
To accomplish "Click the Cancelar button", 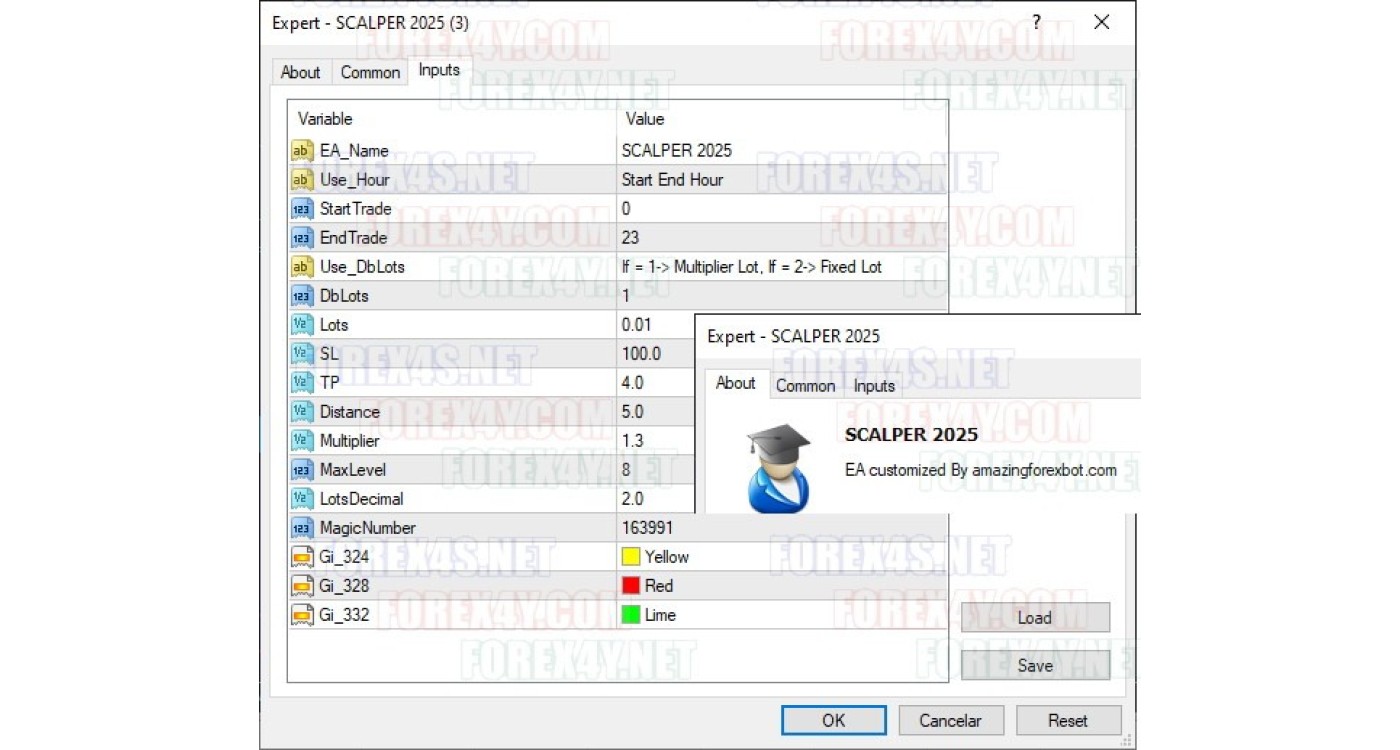I will pos(950,720).
